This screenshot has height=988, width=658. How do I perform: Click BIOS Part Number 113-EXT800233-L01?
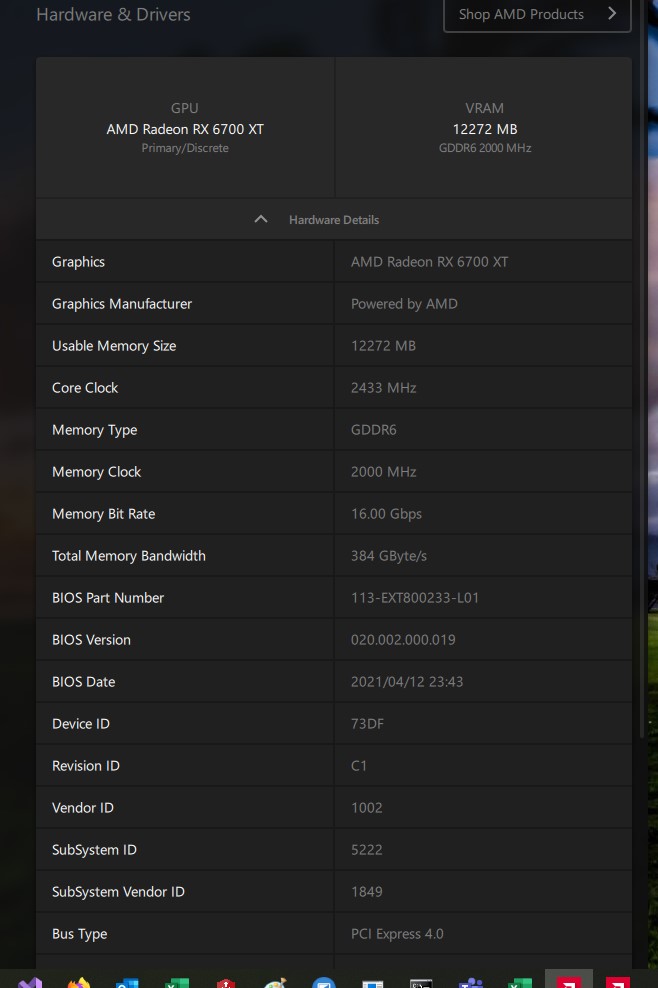tap(415, 598)
